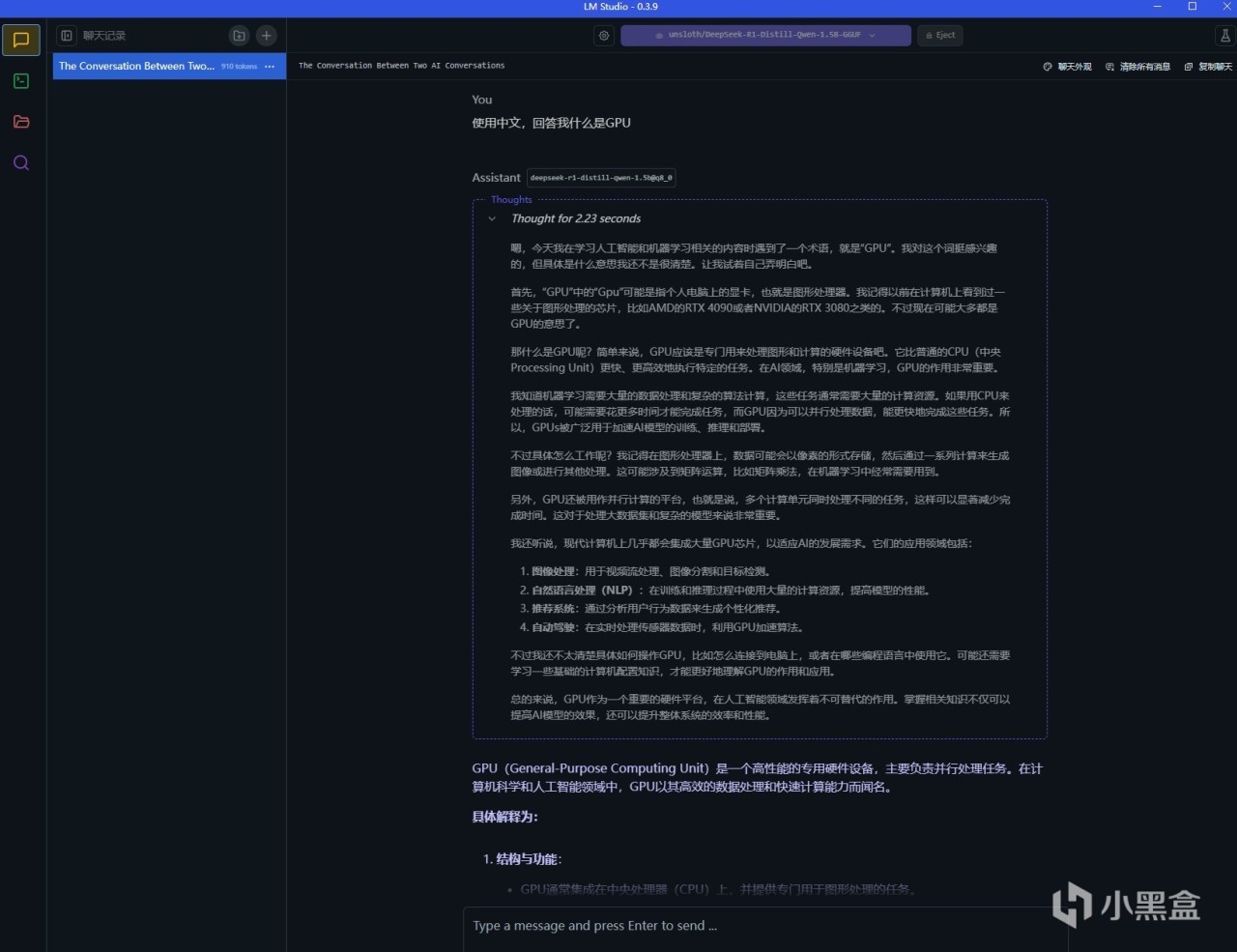Open model settings gear icon
This screenshot has width=1237, height=952.
[604, 36]
